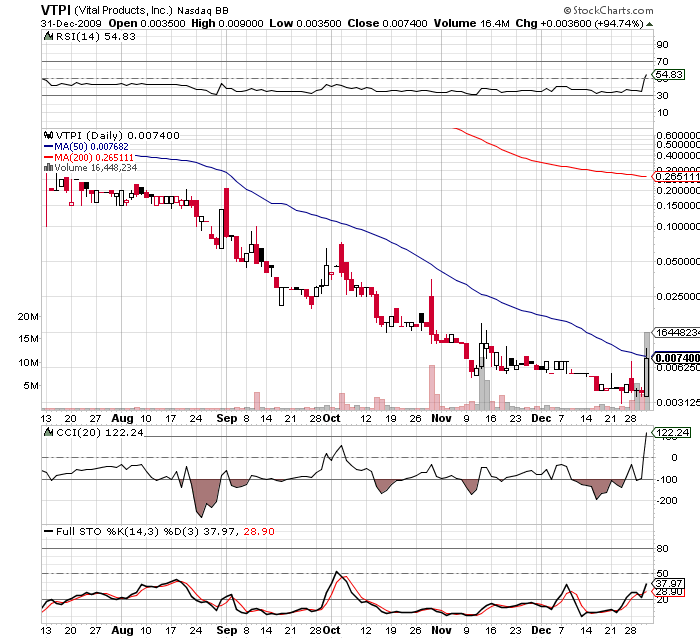Click the 31-Dec-2009 date label
Screen dimensions: 700x639
point(71,23)
